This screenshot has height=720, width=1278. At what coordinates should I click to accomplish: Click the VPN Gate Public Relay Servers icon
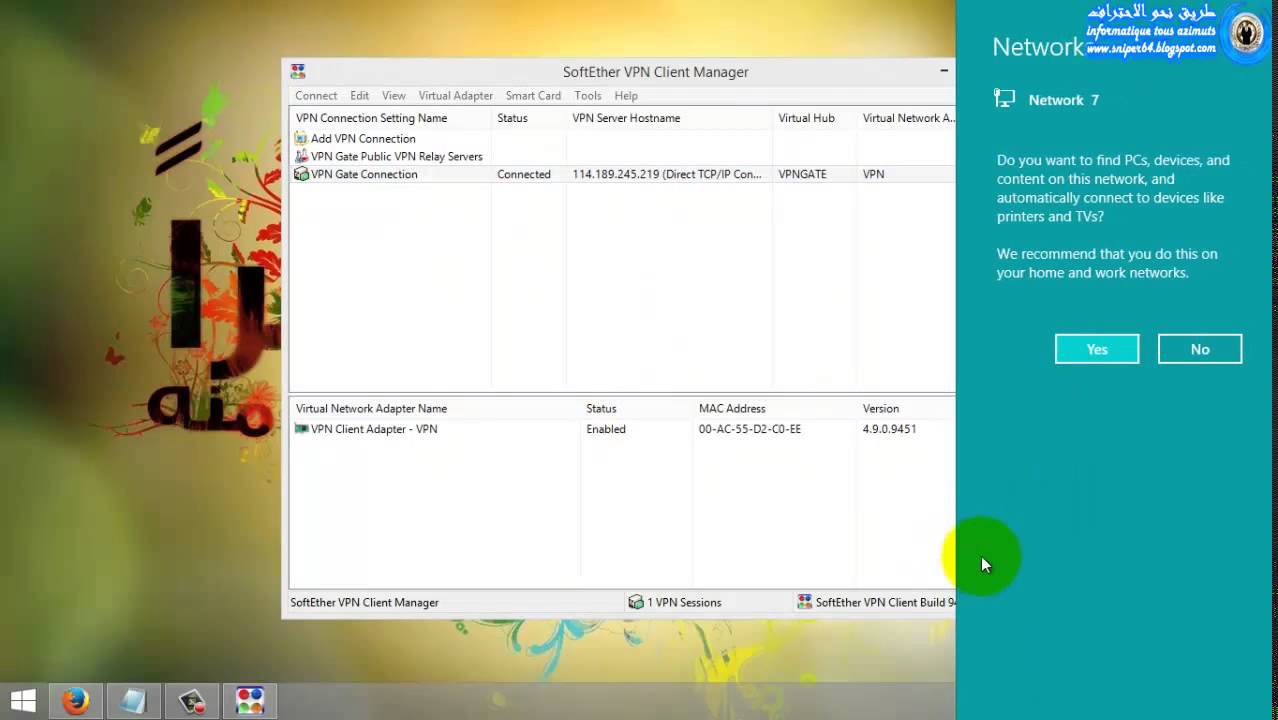[301, 156]
